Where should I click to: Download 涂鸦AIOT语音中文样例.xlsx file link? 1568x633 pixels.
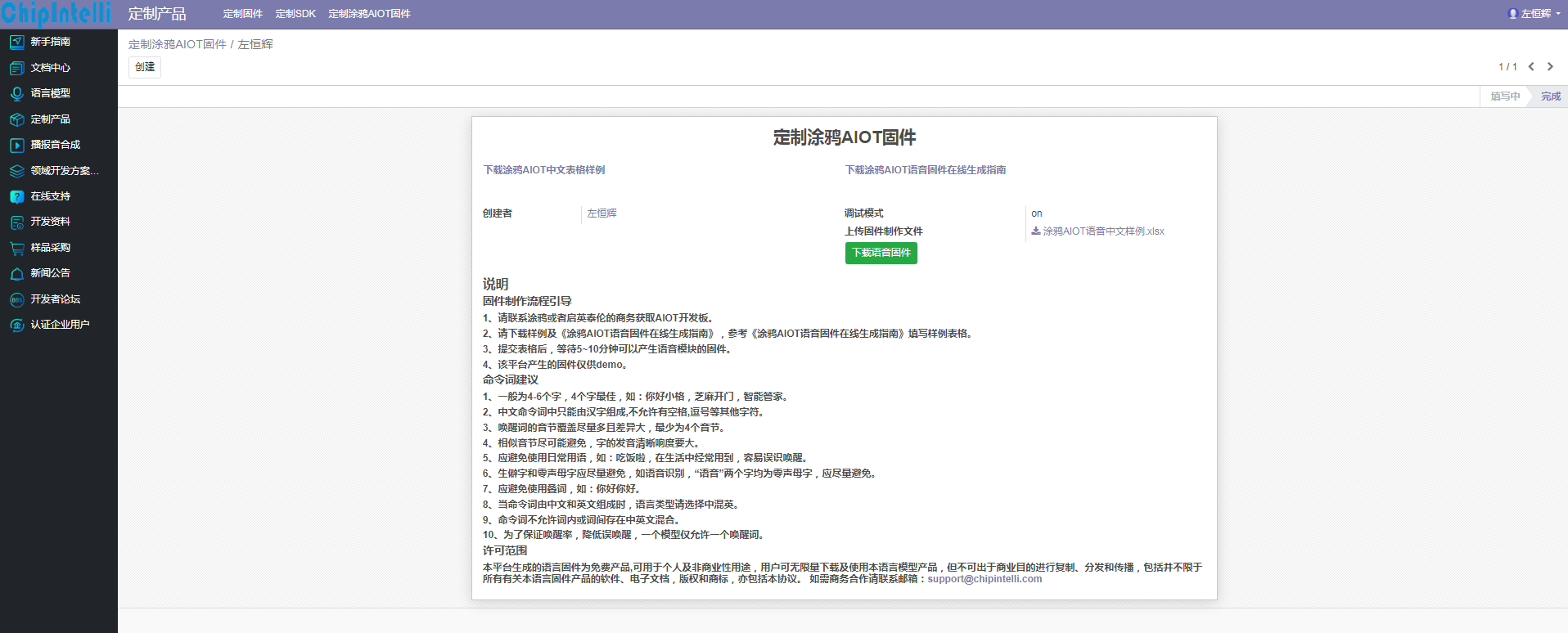pyautogui.click(x=1103, y=231)
